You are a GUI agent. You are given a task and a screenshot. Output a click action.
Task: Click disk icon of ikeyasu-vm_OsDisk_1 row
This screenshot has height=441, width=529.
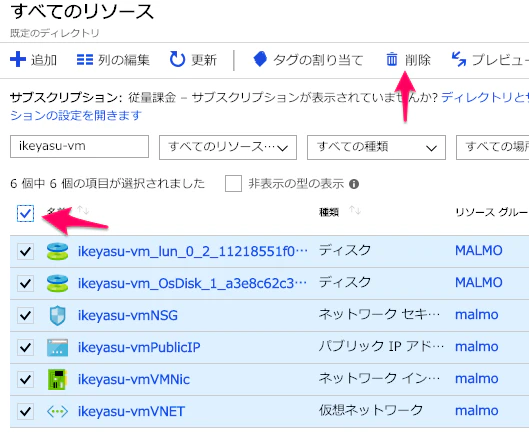point(57,283)
